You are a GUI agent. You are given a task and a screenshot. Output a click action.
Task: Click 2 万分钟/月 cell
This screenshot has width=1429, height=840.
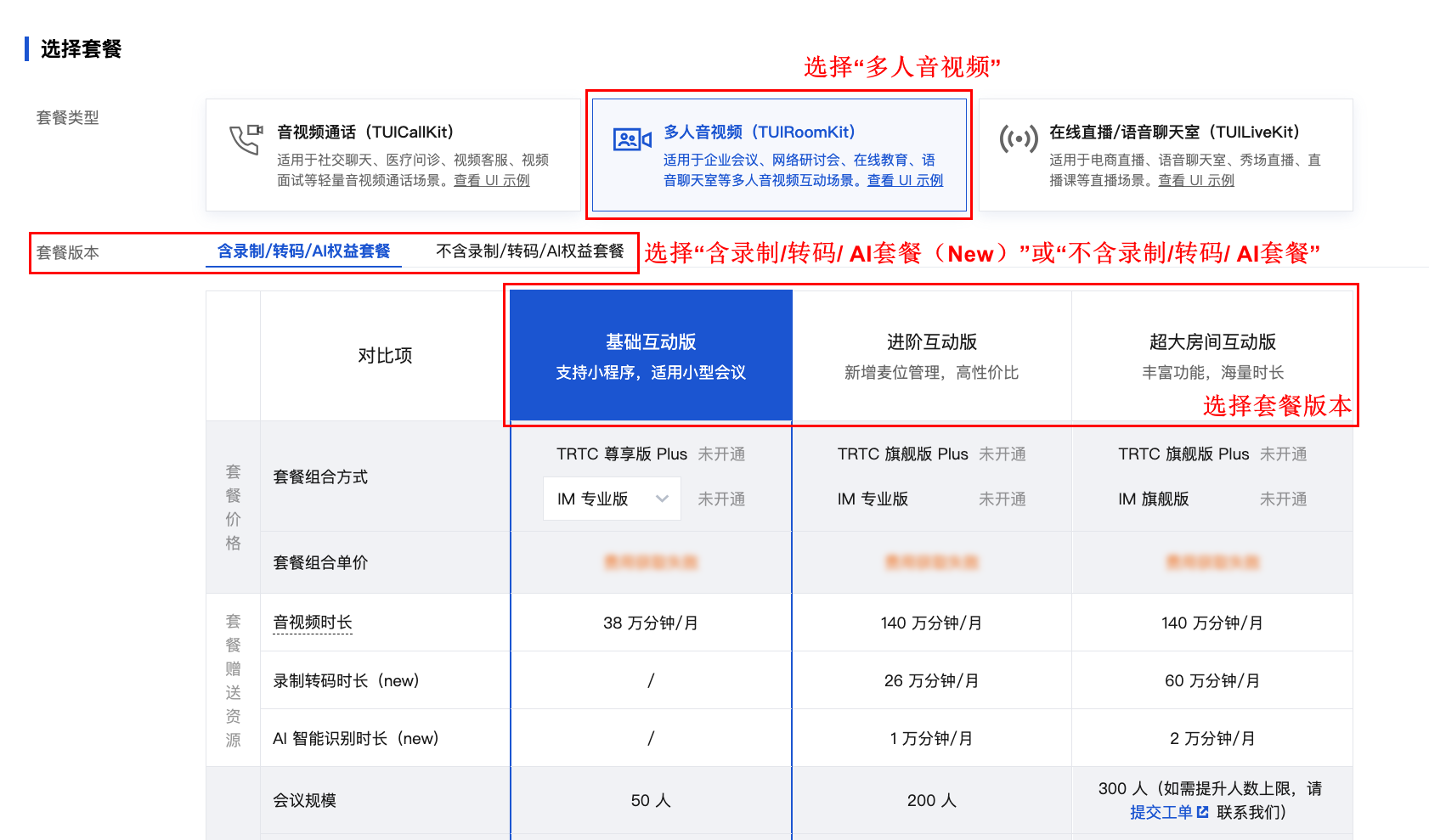click(1212, 738)
